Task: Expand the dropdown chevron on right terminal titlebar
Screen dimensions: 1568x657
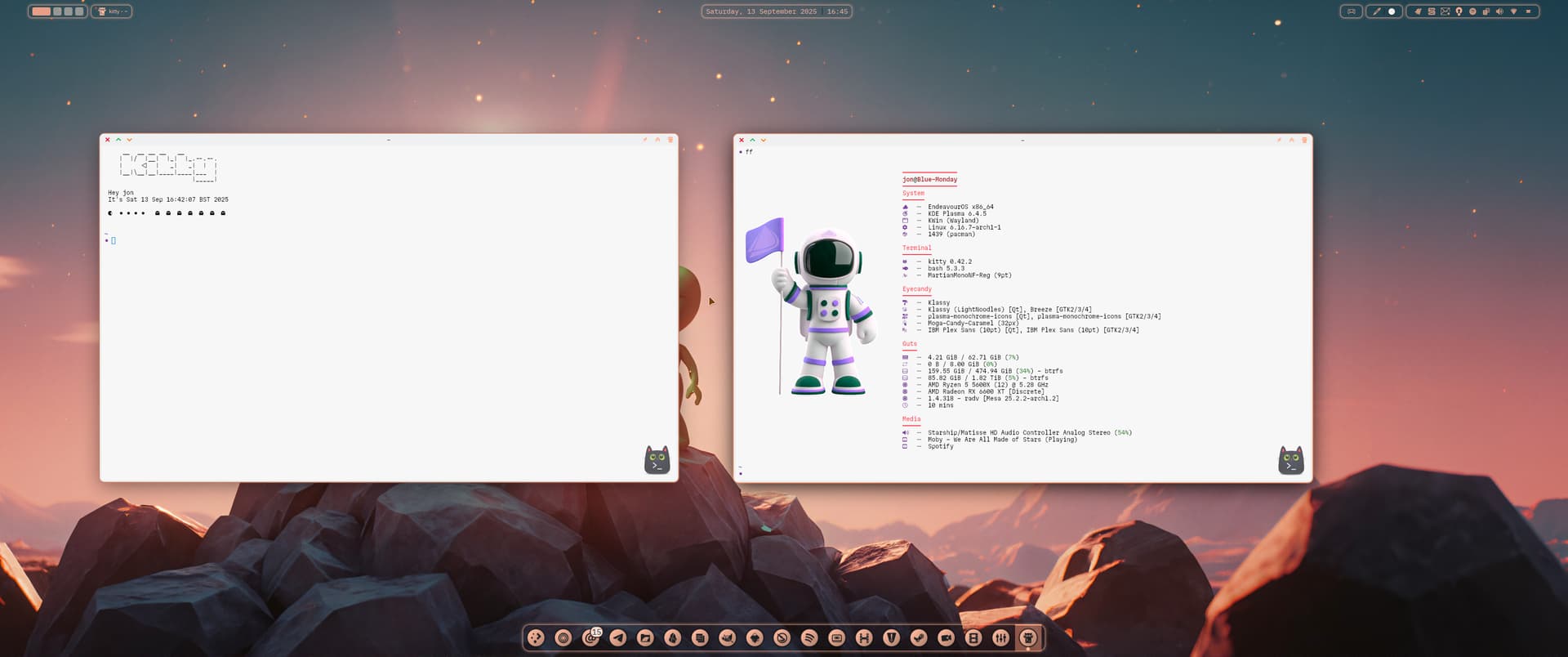Action: pos(763,140)
